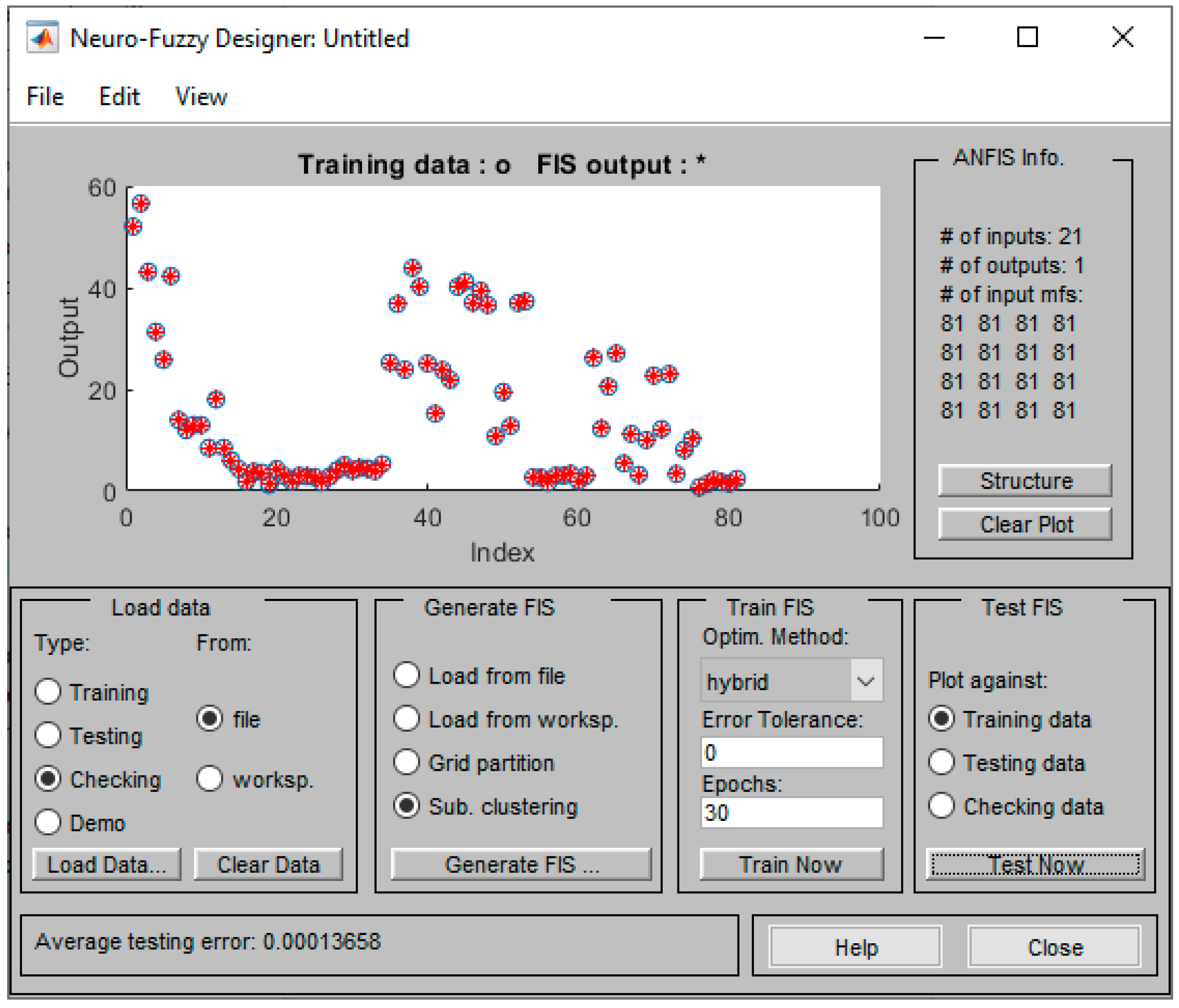
Task: Click the Error Tolerance input field
Action: pos(791,752)
